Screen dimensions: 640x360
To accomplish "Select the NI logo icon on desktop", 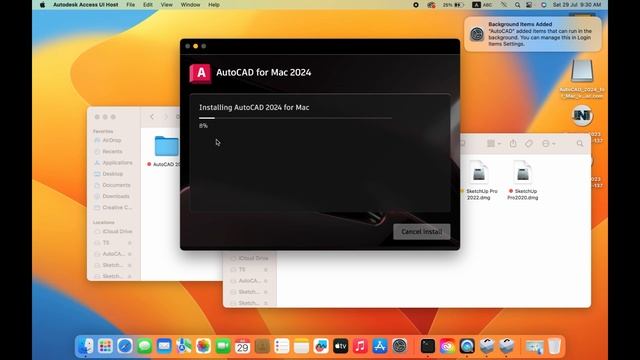I will 582,116.
